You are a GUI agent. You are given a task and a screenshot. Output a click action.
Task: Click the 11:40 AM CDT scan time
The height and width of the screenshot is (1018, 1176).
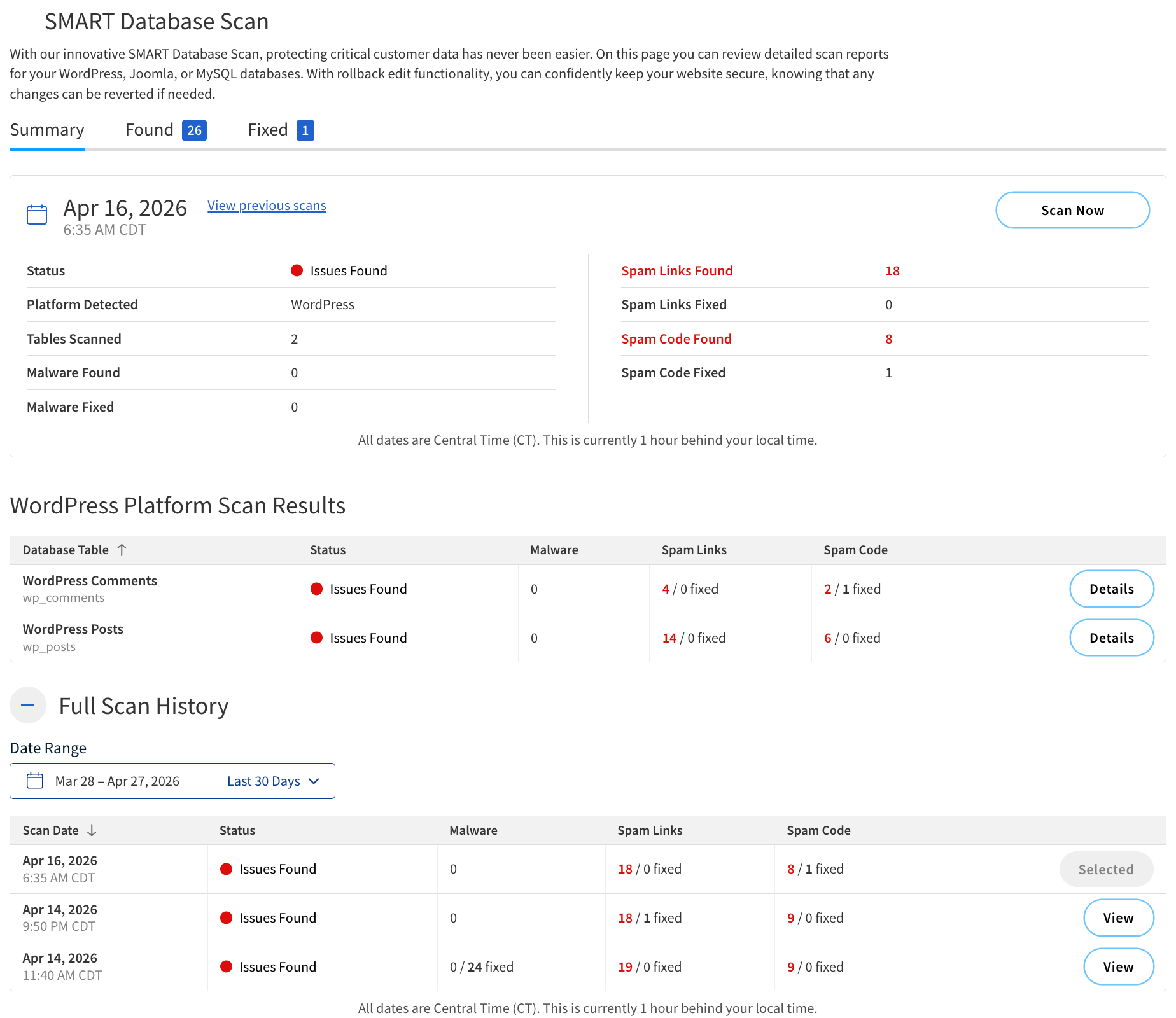pyautogui.click(x=62, y=975)
